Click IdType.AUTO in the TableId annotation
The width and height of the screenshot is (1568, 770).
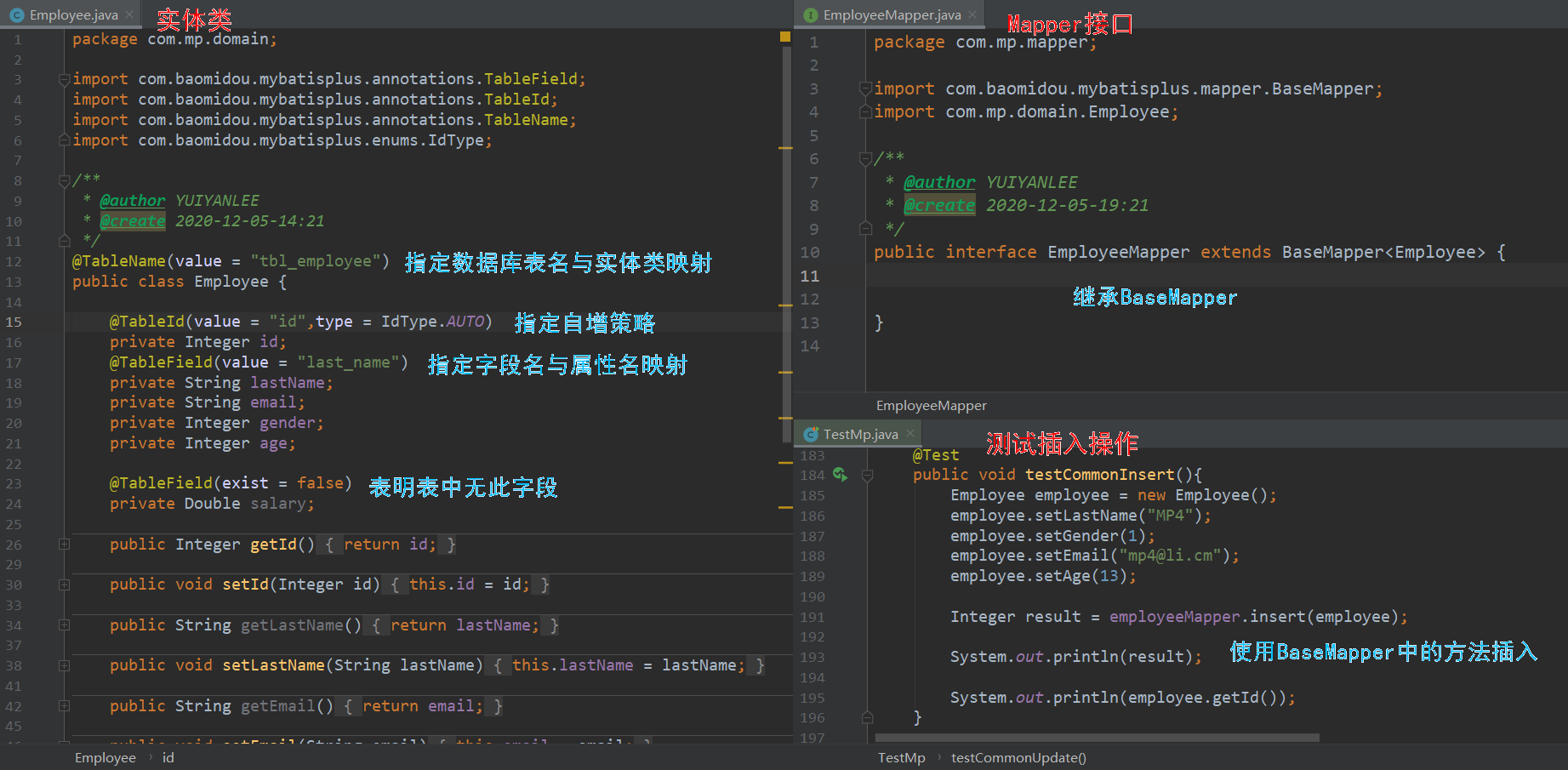[x=433, y=322]
